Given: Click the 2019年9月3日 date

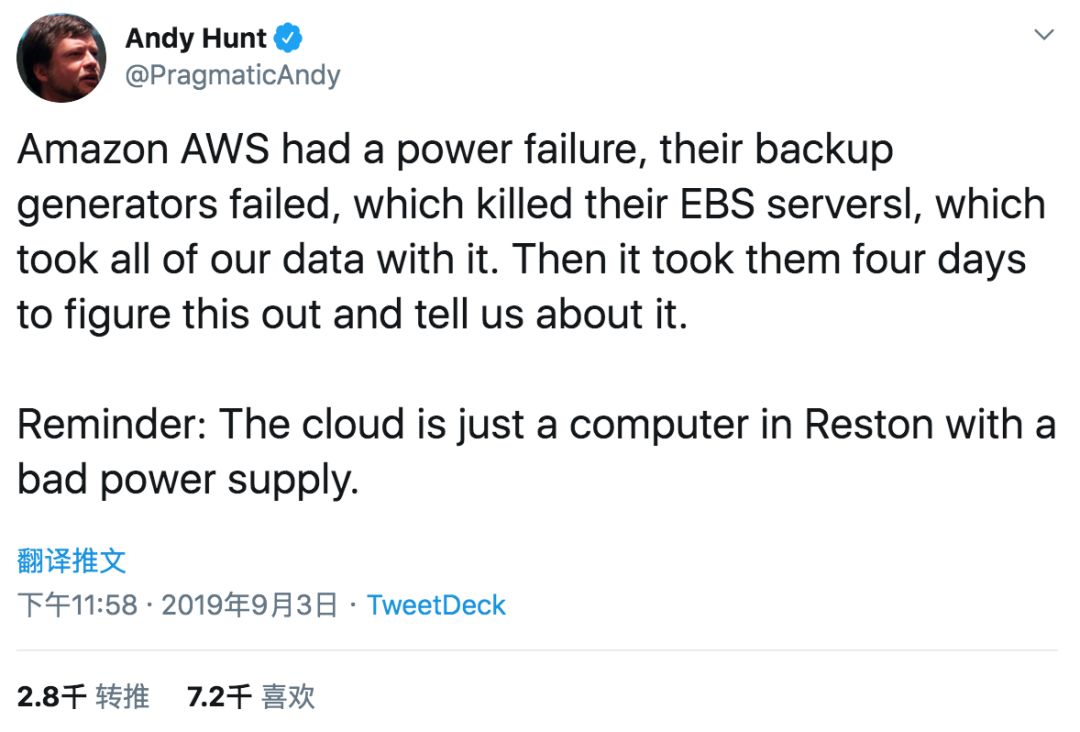Looking at the screenshot, I should [249, 605].
